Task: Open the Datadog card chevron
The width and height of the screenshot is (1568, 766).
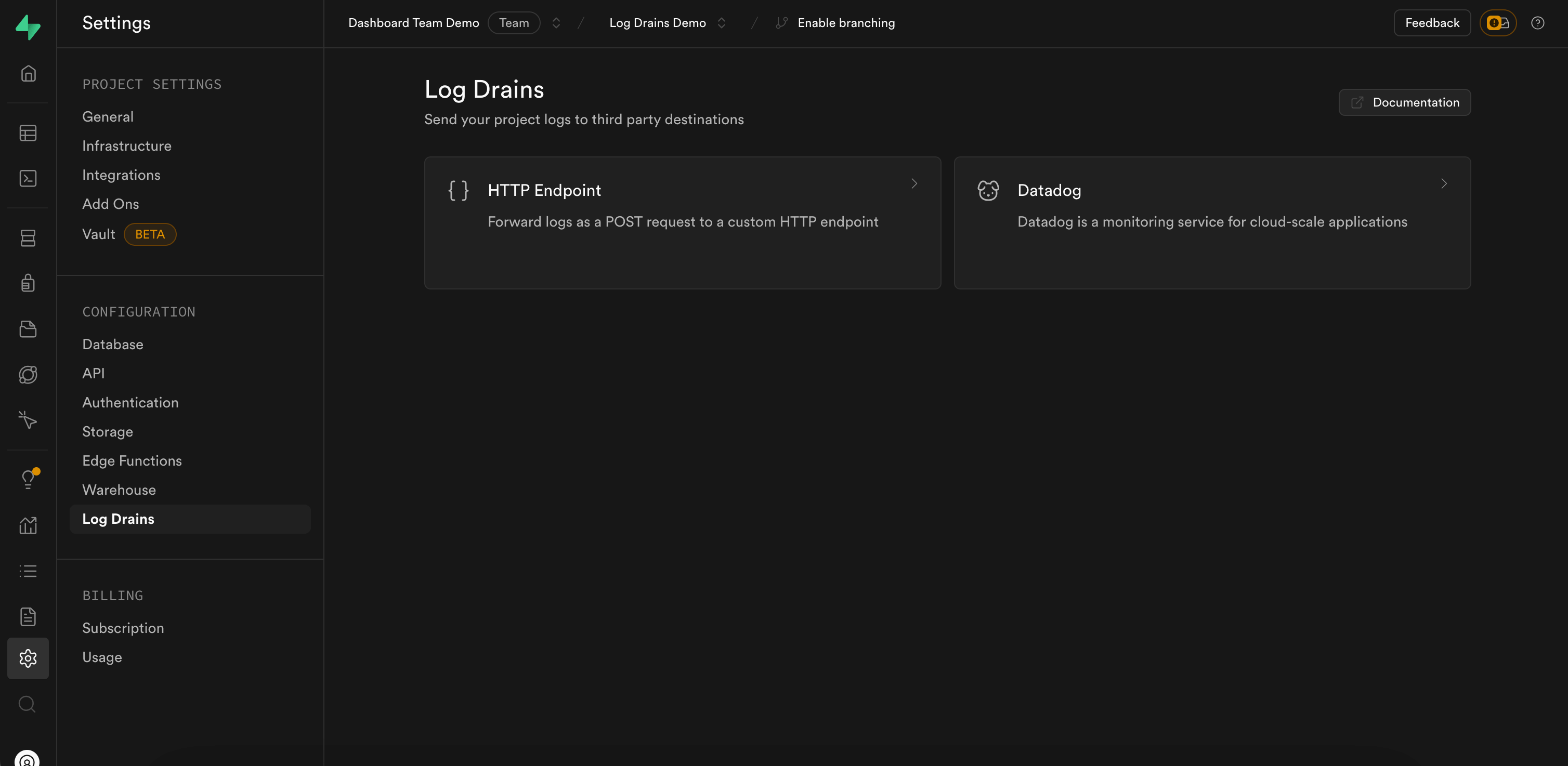Action: pos(1444,184)
